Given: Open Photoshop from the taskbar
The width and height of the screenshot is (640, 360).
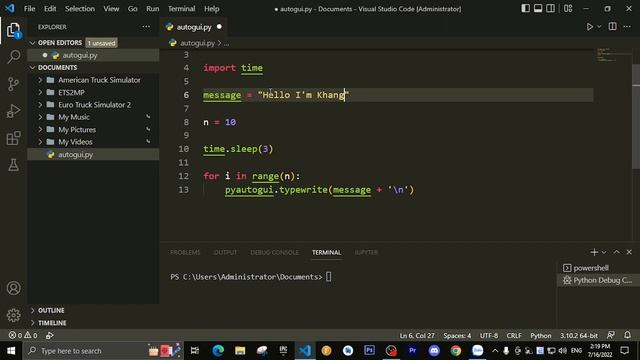Looking at the screenshot, I should coord(369,351).
